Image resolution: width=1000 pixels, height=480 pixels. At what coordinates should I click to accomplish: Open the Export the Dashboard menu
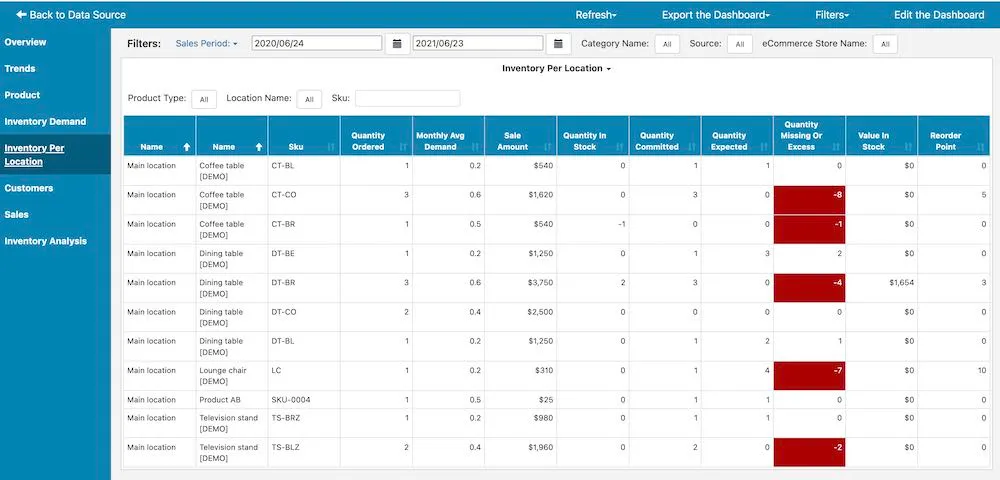[716, 15]
